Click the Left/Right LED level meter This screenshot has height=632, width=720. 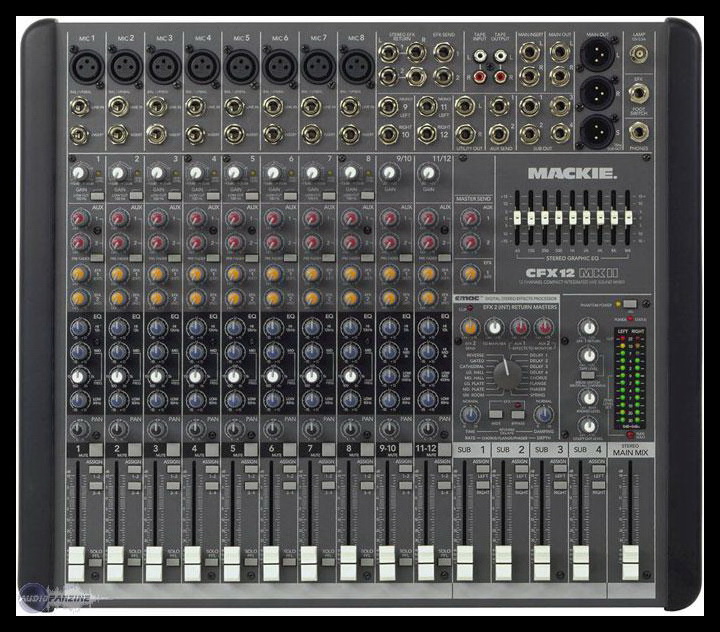629,378
